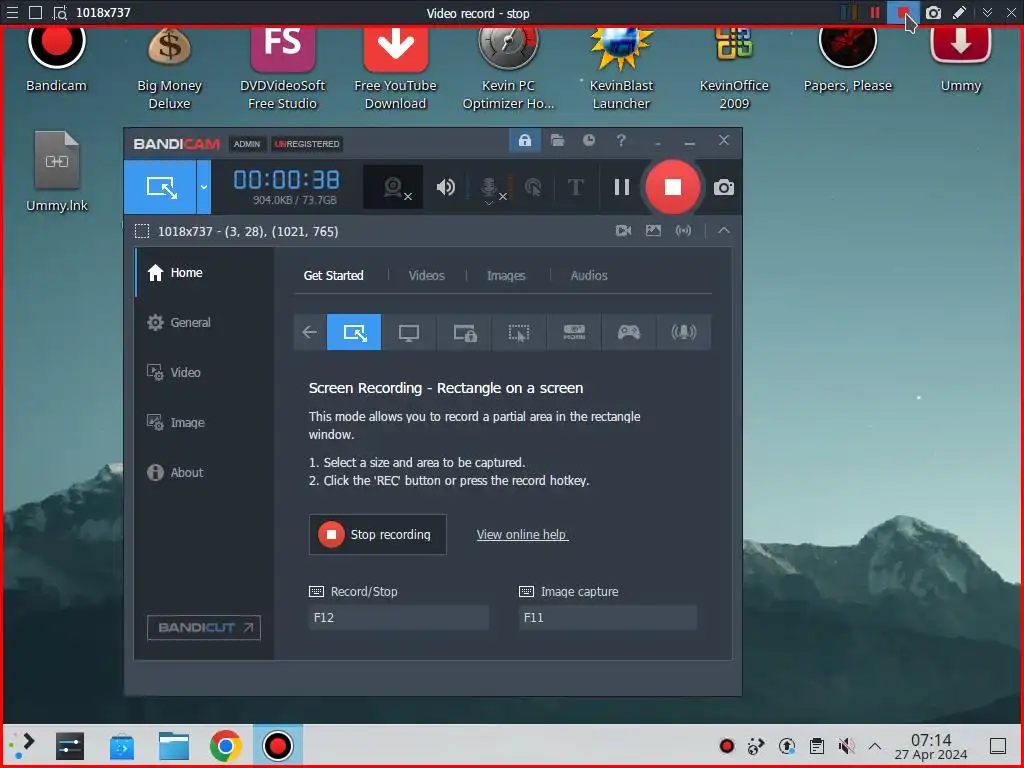This screenshot has width=1024, height=768.
Task: Click the top bar camera capture icon
Action: point(933,13)
